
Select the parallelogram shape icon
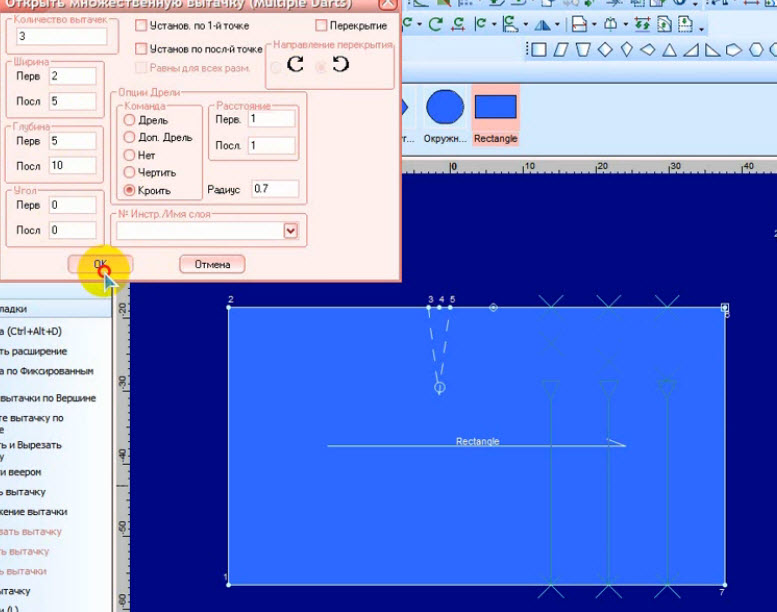561,50
